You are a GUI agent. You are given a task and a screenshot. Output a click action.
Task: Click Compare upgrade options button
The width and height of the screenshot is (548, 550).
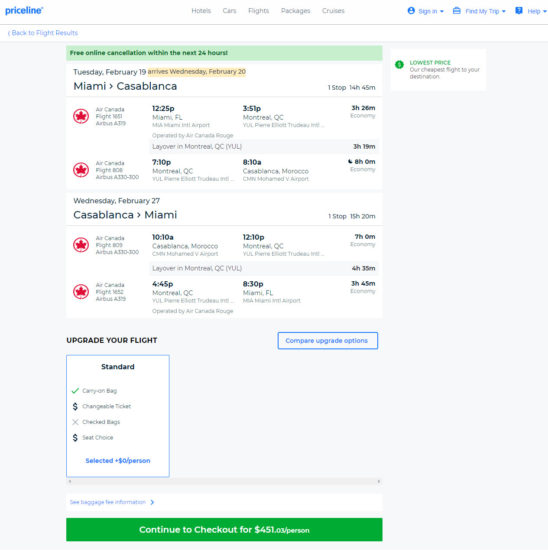click(x=328, y=341)
